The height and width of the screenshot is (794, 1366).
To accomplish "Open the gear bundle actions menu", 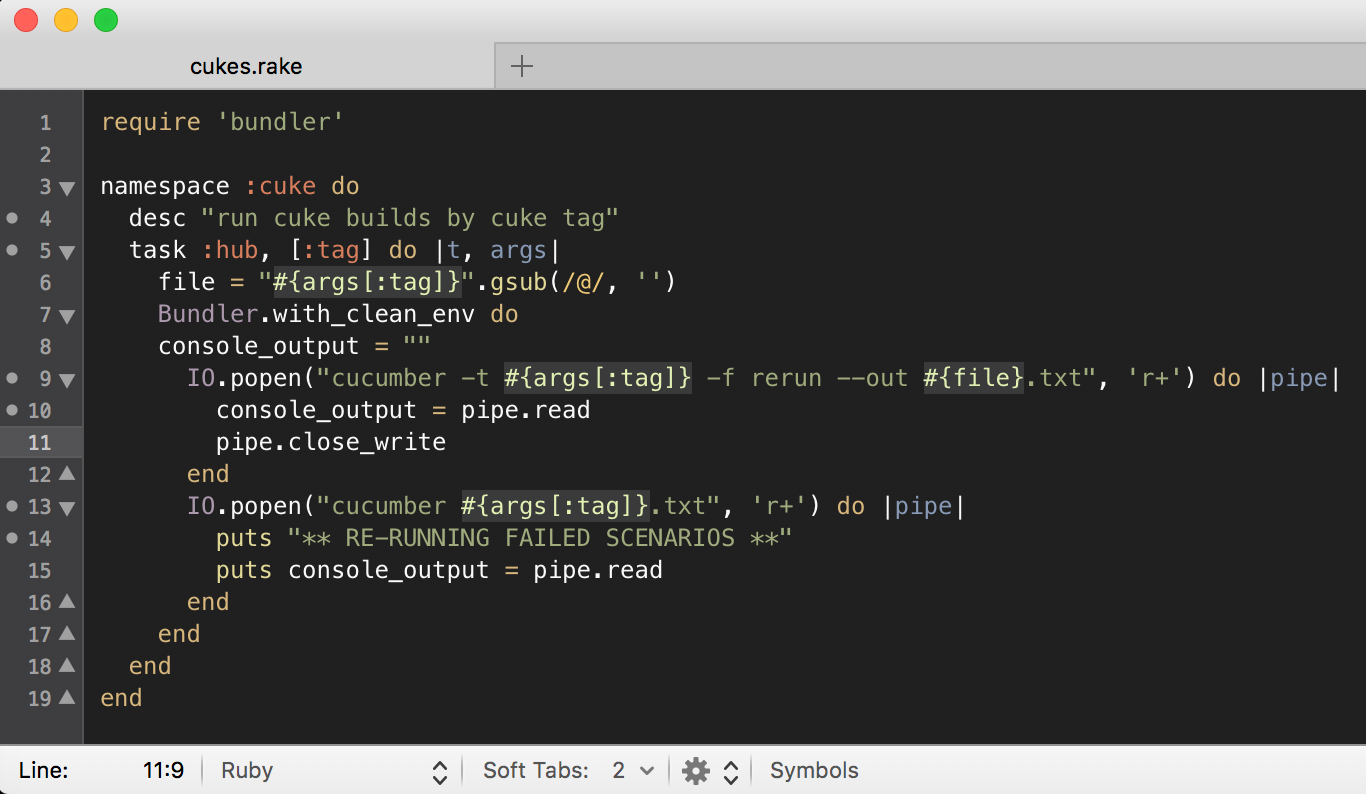I will (696, 771).
